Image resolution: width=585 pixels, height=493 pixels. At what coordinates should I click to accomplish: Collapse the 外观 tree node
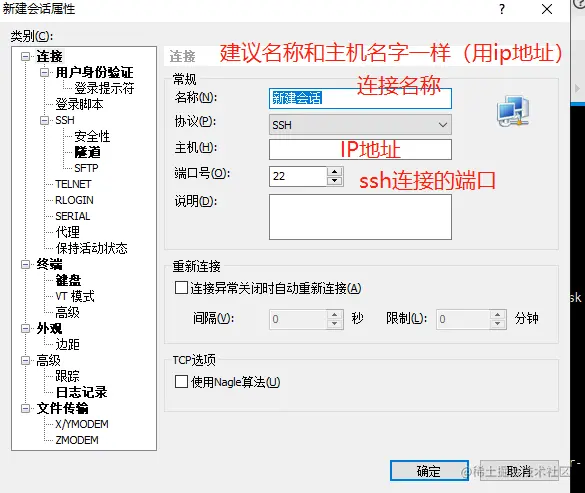tap(25, 328)
